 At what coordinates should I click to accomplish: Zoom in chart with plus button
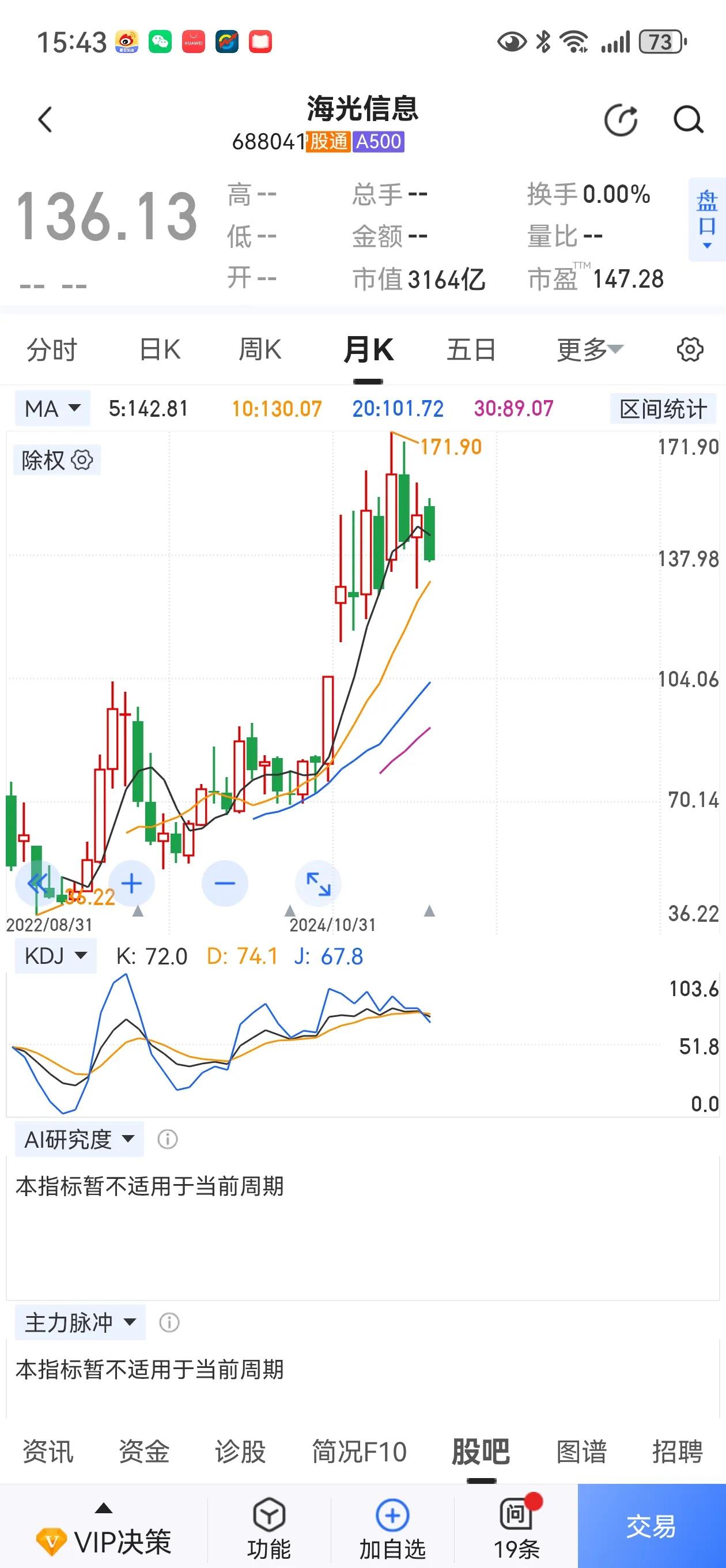(131, 883)
